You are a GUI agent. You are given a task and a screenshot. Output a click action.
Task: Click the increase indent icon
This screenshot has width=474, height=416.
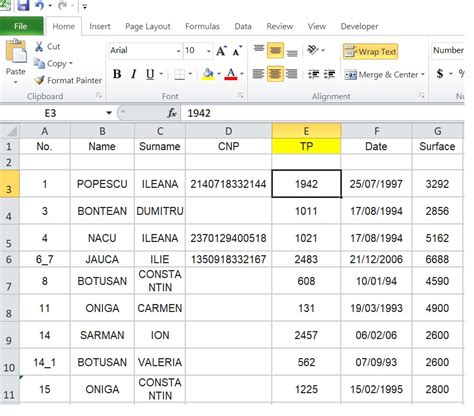(x=329, y=74)
